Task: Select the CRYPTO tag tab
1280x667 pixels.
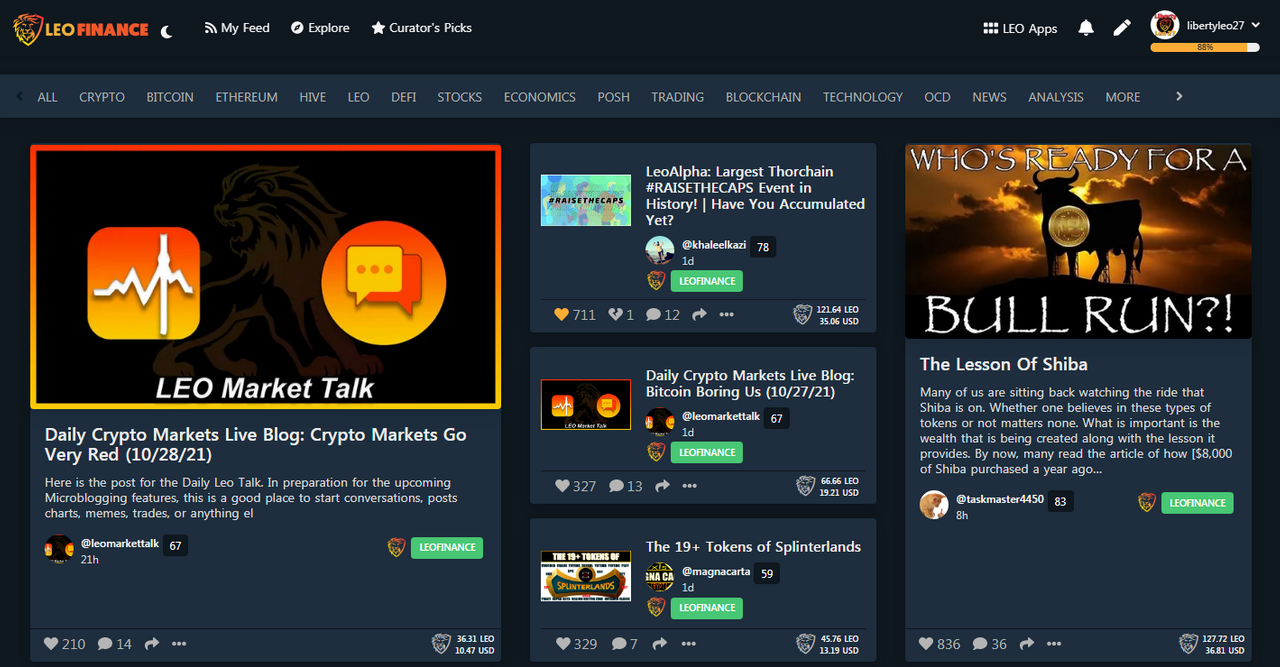Action: tap(102, 97)
